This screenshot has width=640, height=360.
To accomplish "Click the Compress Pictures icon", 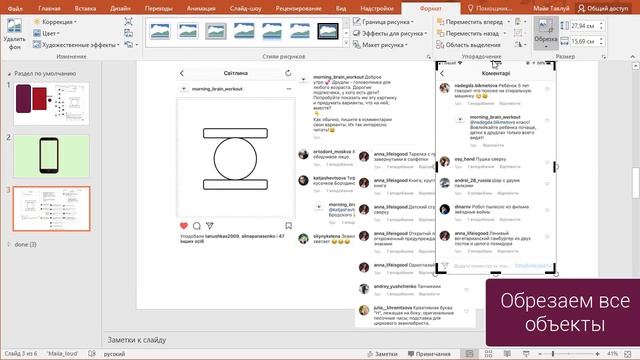I will tap(129, 22).
